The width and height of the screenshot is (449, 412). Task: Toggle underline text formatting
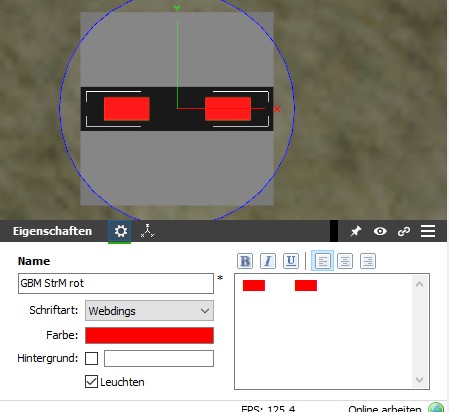tap(291, 261)
